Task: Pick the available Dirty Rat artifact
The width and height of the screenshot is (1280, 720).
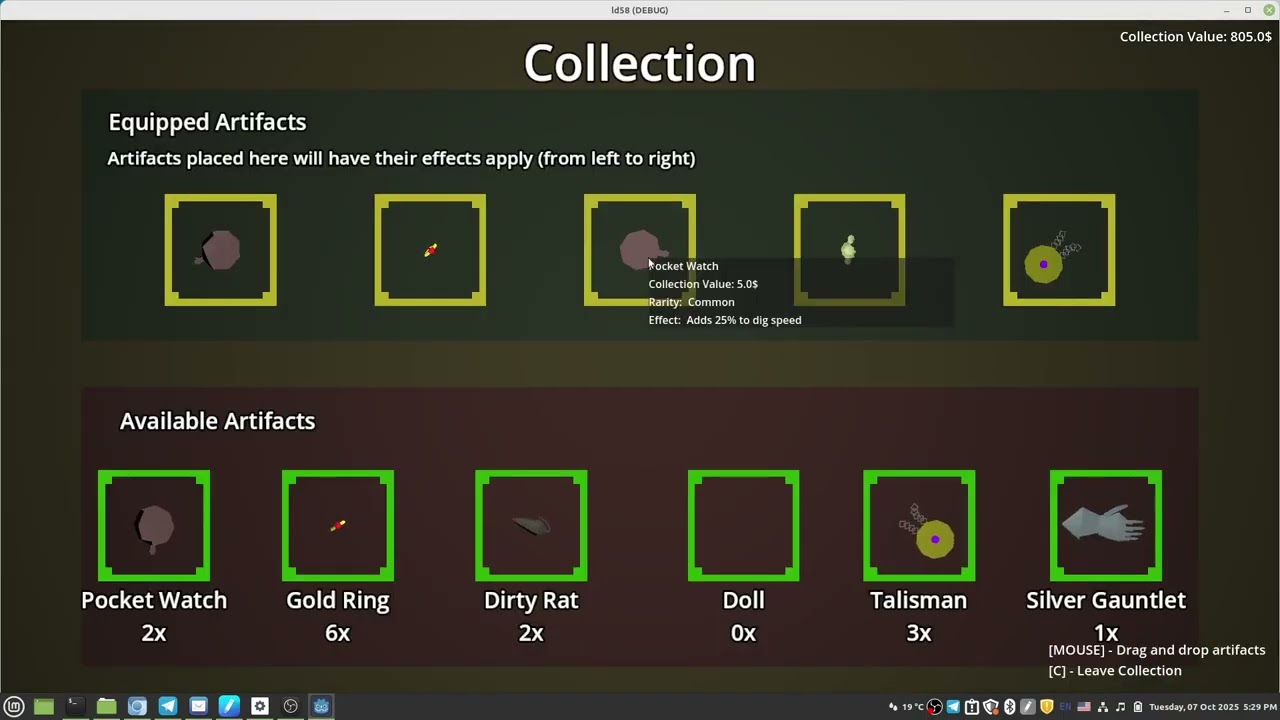Action: tap(531, 526)
